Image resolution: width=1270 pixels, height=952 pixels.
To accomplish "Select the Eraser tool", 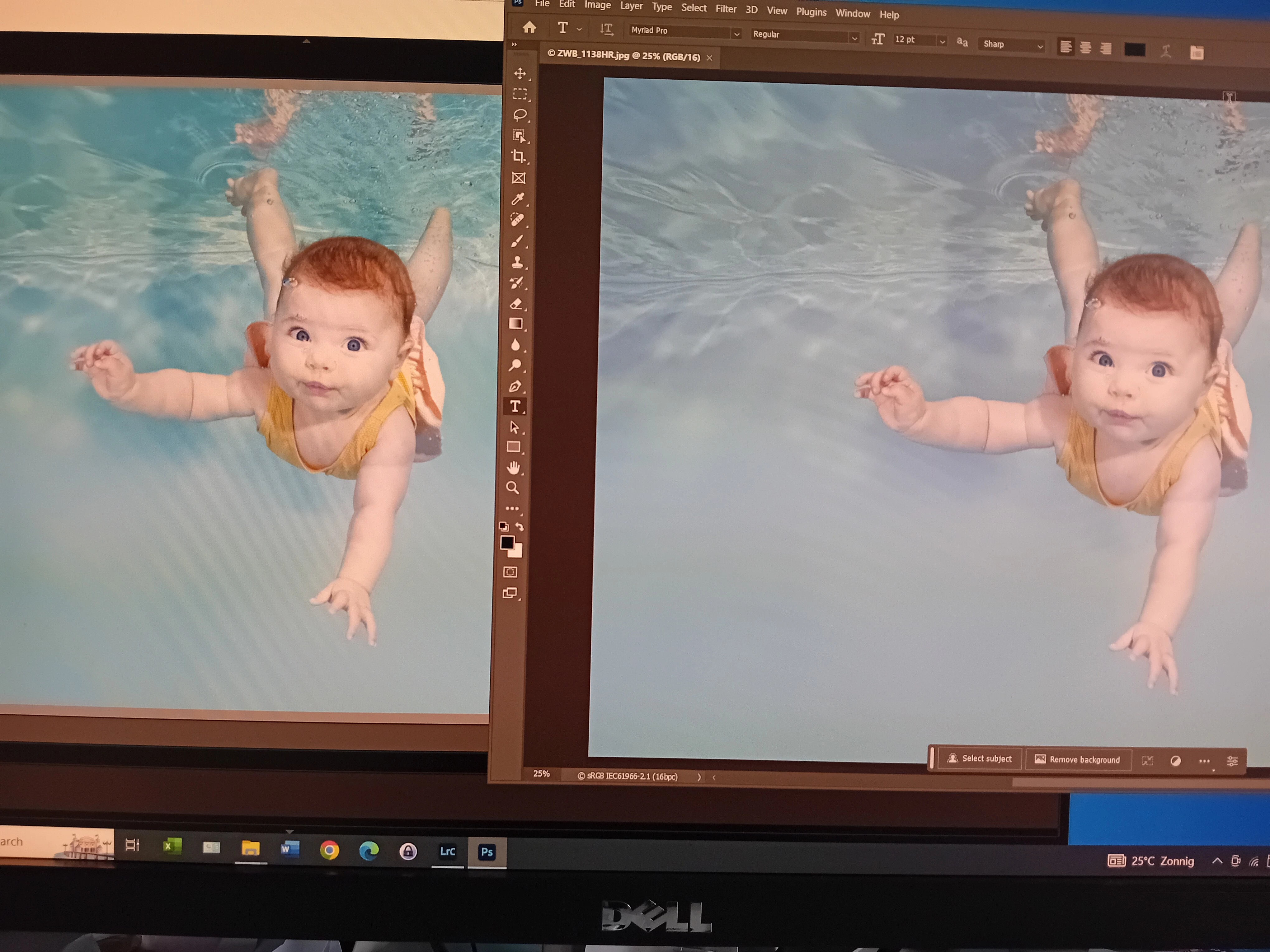I will tap(516, 304).
